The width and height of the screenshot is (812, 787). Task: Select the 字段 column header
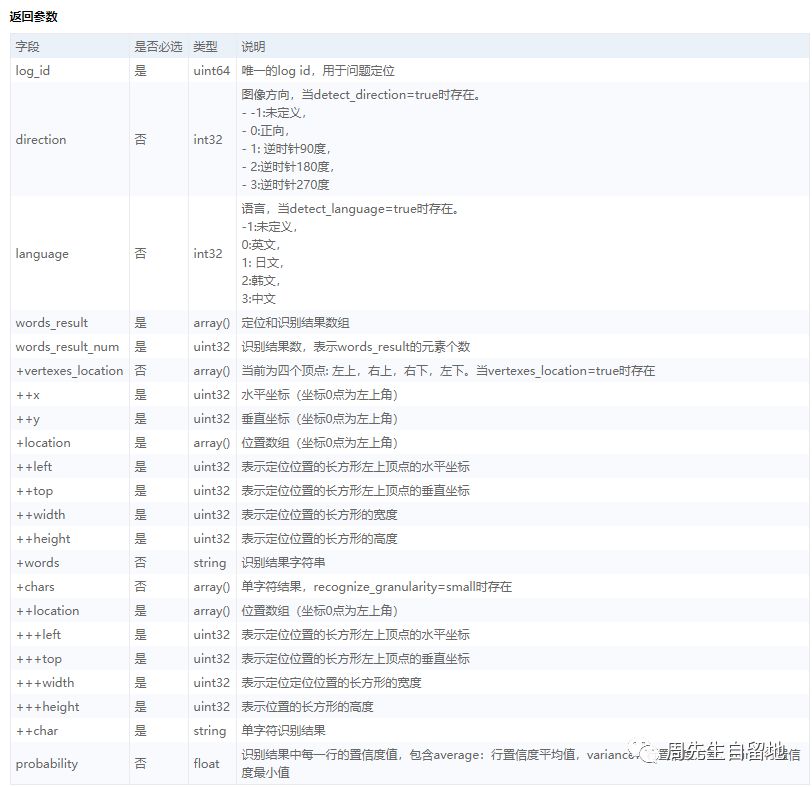click(x=27, y=47)
